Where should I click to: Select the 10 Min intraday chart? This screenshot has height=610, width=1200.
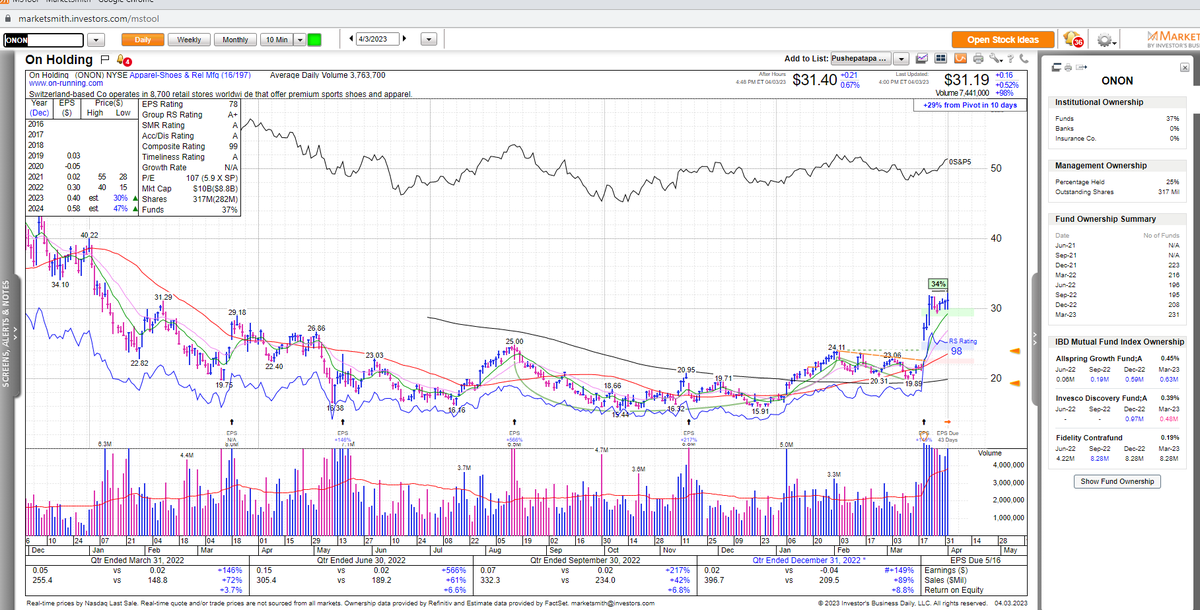[275, 39]
